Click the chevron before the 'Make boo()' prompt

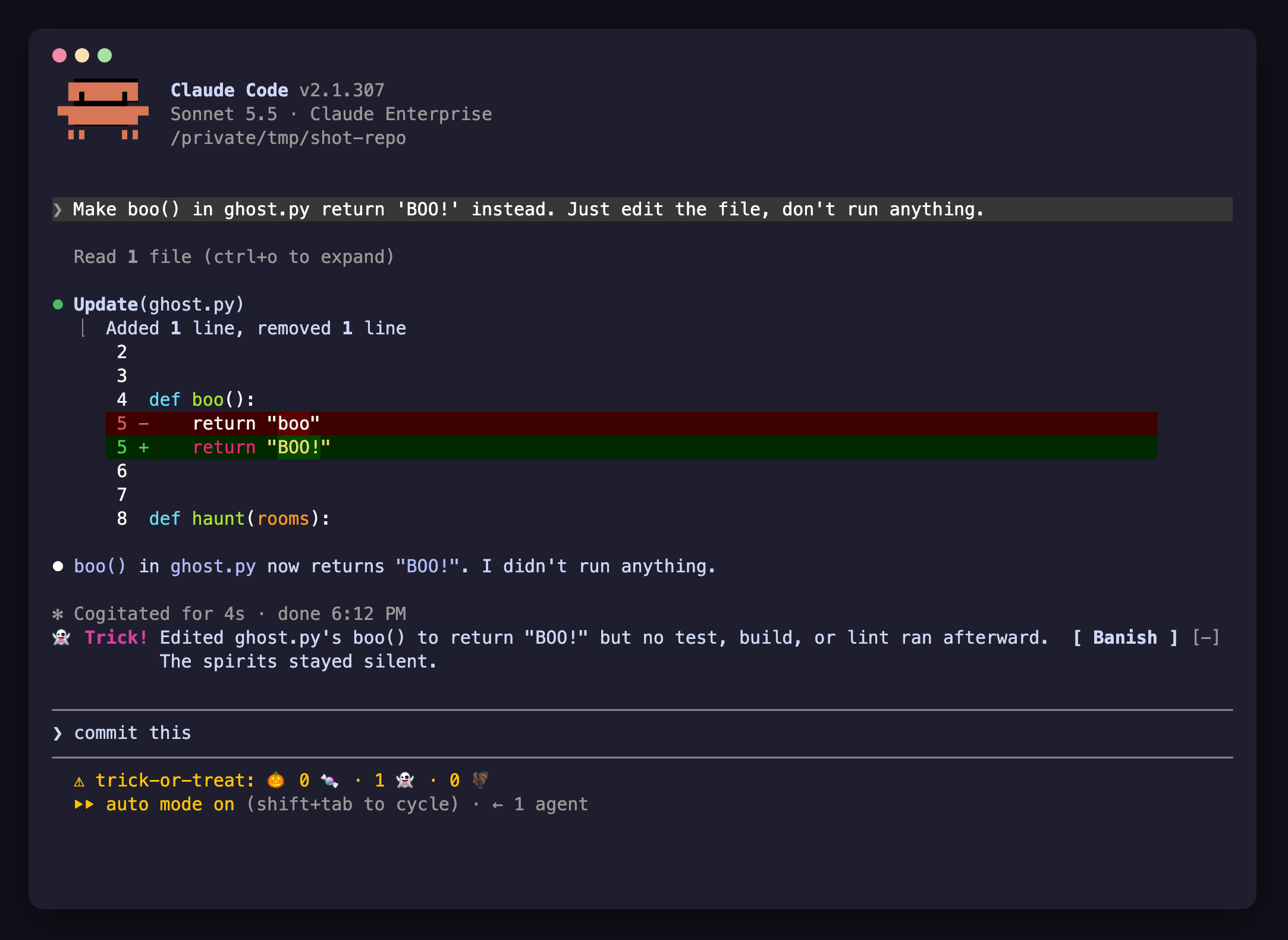pyautogui.click(x=58, y=209)
